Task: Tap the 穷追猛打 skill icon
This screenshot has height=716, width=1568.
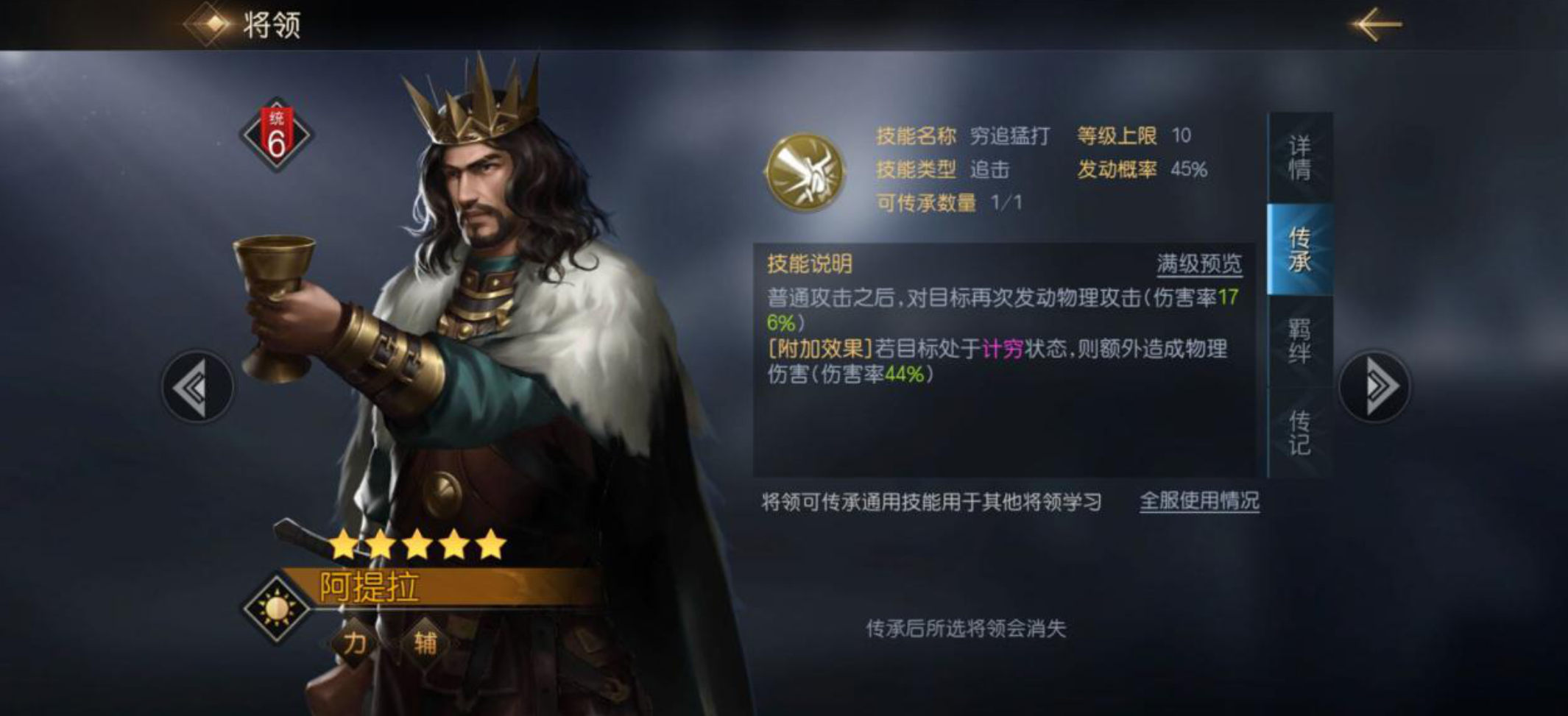Action: (805, 171)
